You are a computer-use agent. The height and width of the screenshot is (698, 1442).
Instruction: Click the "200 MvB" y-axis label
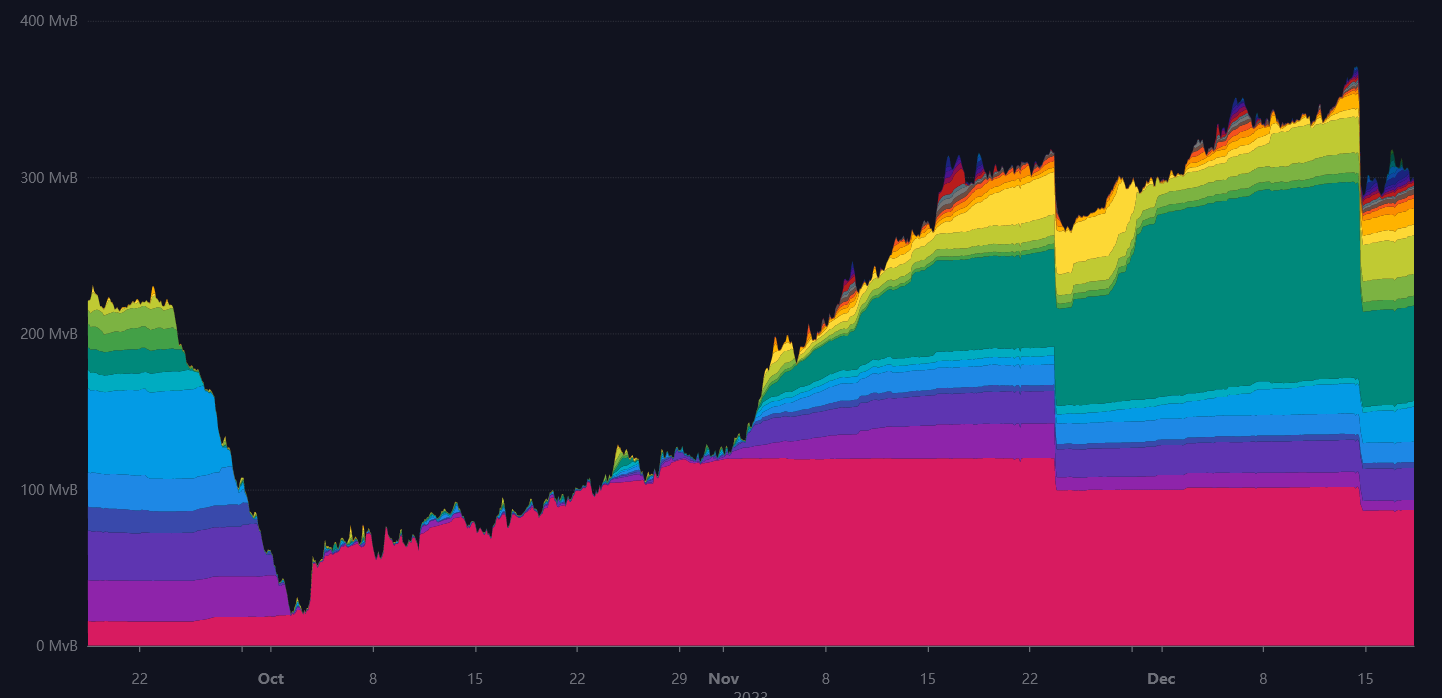point(48,334)
